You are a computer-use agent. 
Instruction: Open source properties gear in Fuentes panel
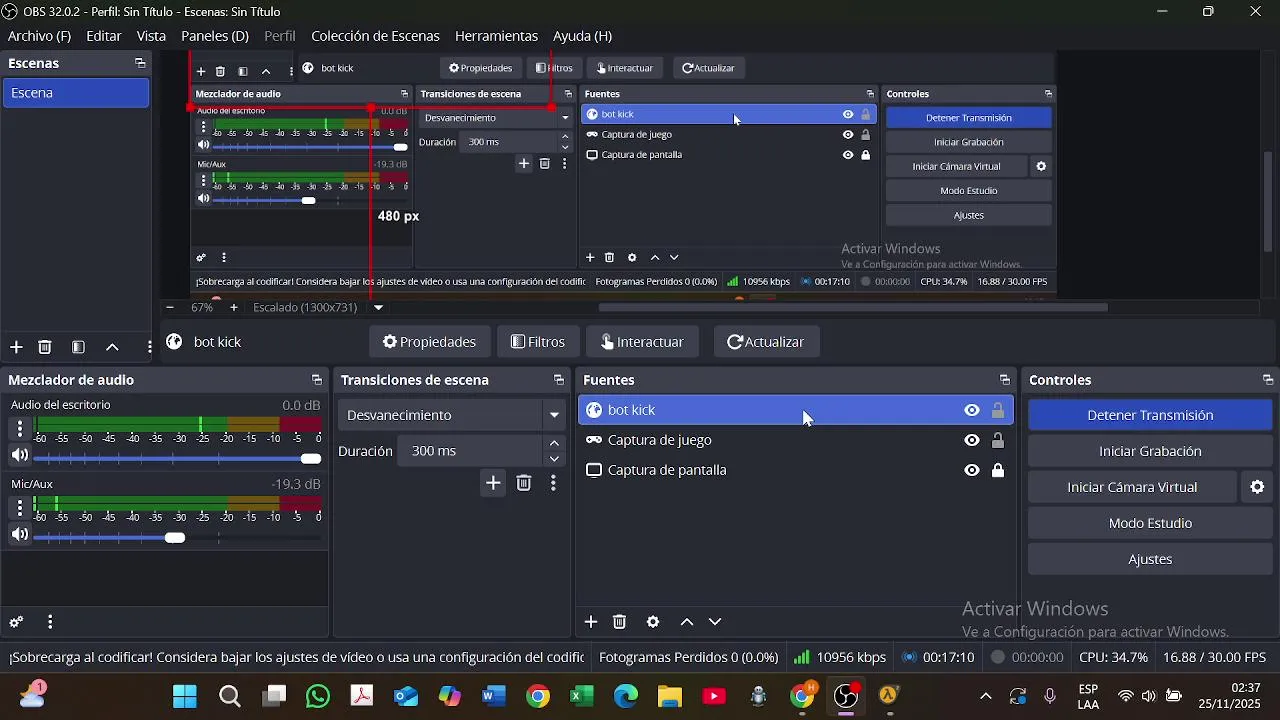pyautogui.click(x=653, y=622)
